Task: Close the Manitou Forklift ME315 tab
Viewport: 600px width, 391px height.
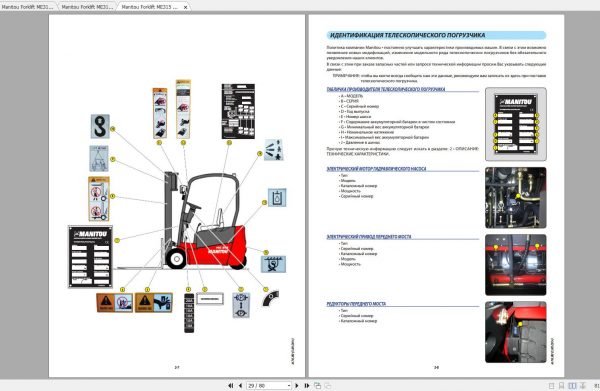Action: (186, 7)
